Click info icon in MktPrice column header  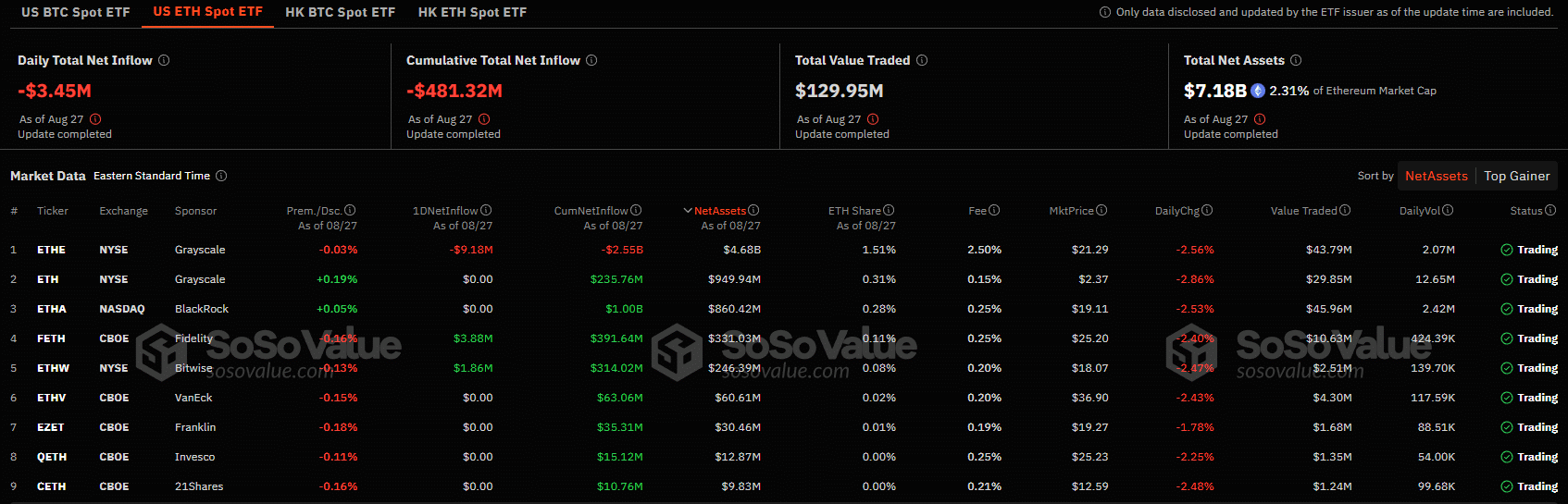pyautogui.click(x=1101, y=210)
